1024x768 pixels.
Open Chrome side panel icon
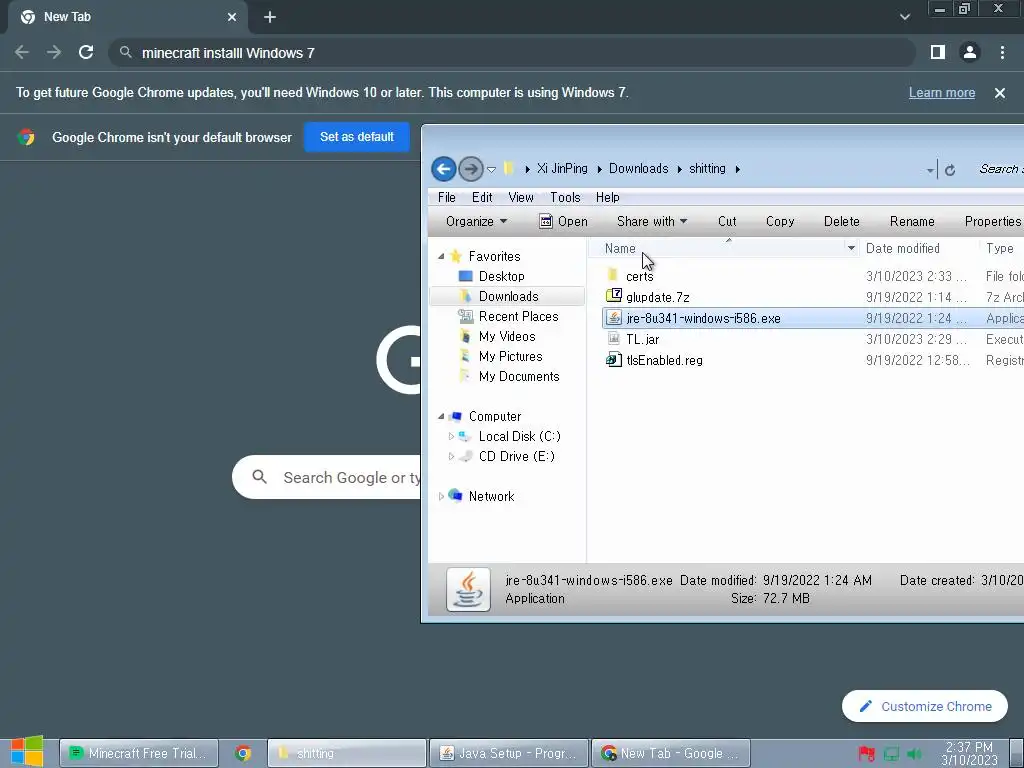click(938, 52)
